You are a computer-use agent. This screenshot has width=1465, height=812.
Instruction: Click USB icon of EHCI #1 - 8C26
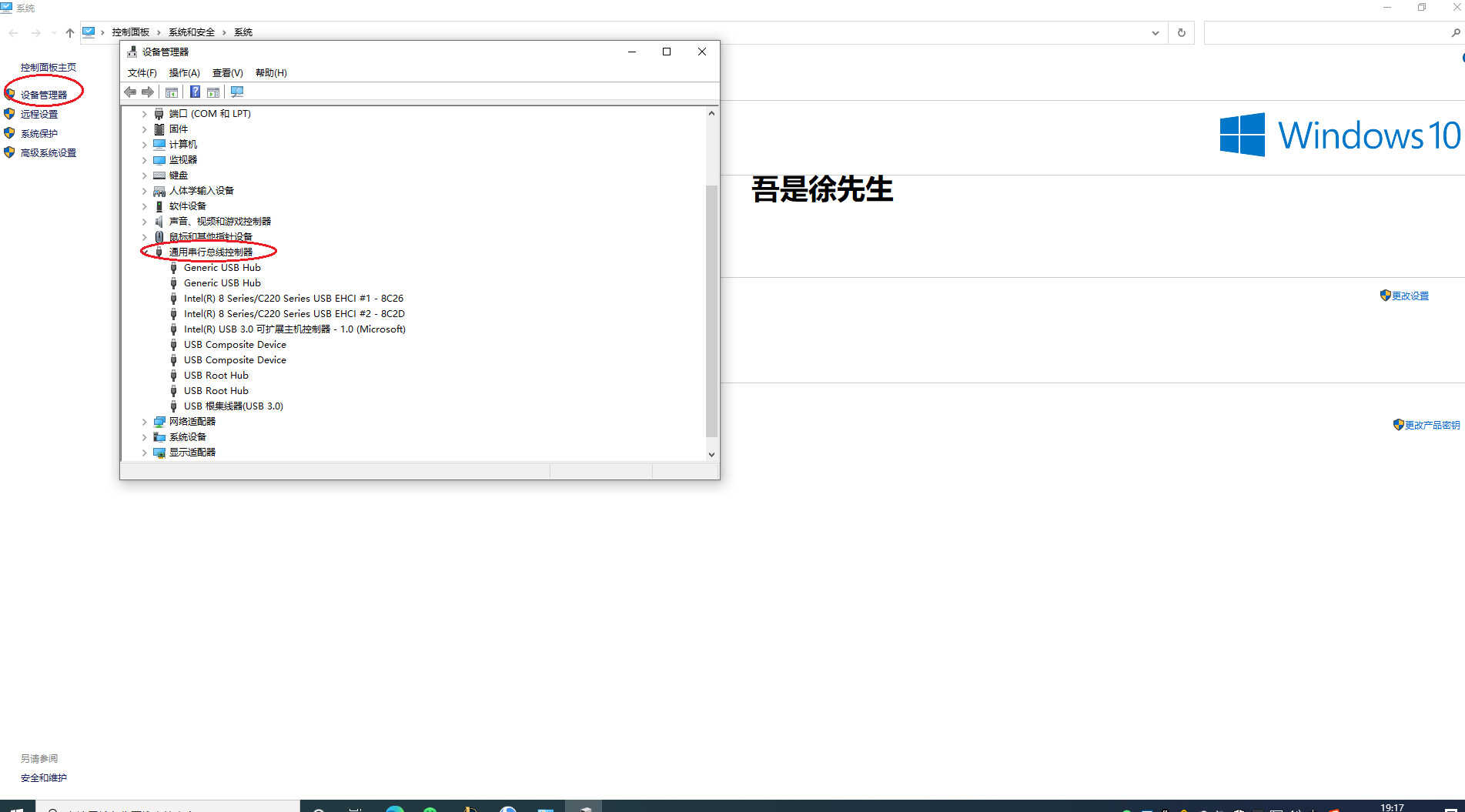tap(173, 299)
